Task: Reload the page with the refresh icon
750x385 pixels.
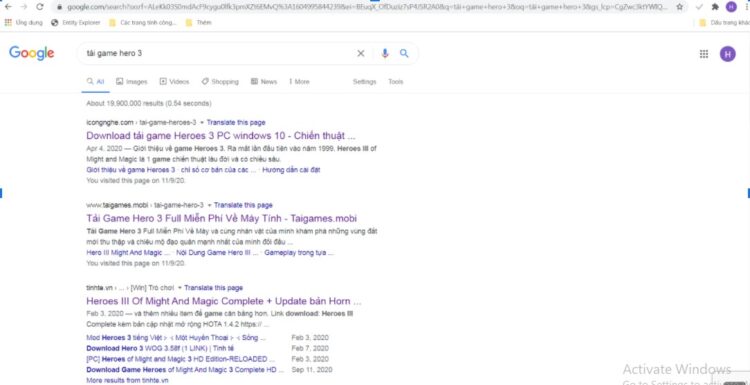Action: tap(40, 7)
